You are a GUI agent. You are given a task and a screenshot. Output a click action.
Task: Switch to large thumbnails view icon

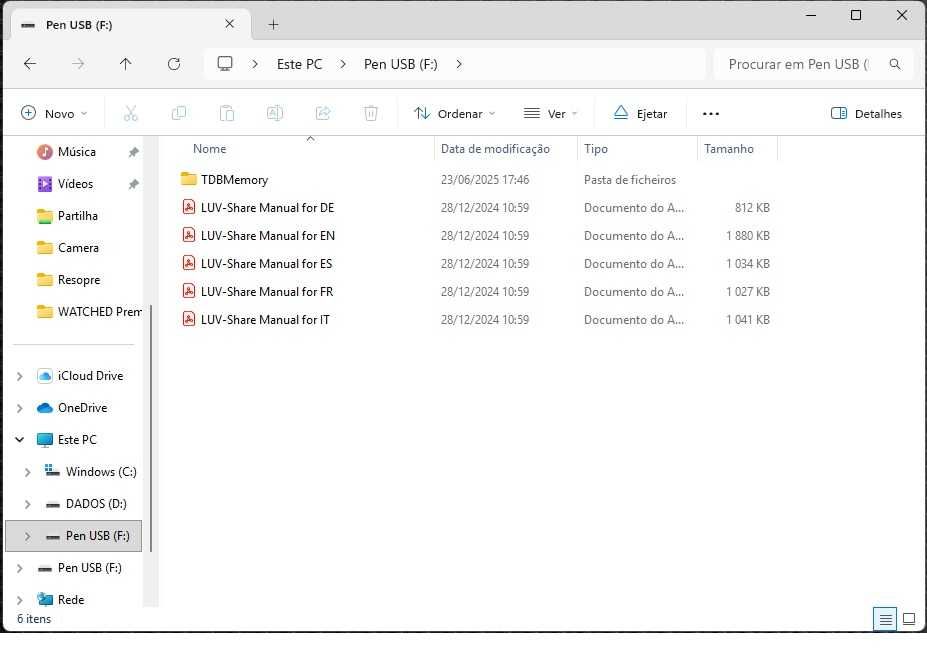pyautogui.click(x=909, y=619)
